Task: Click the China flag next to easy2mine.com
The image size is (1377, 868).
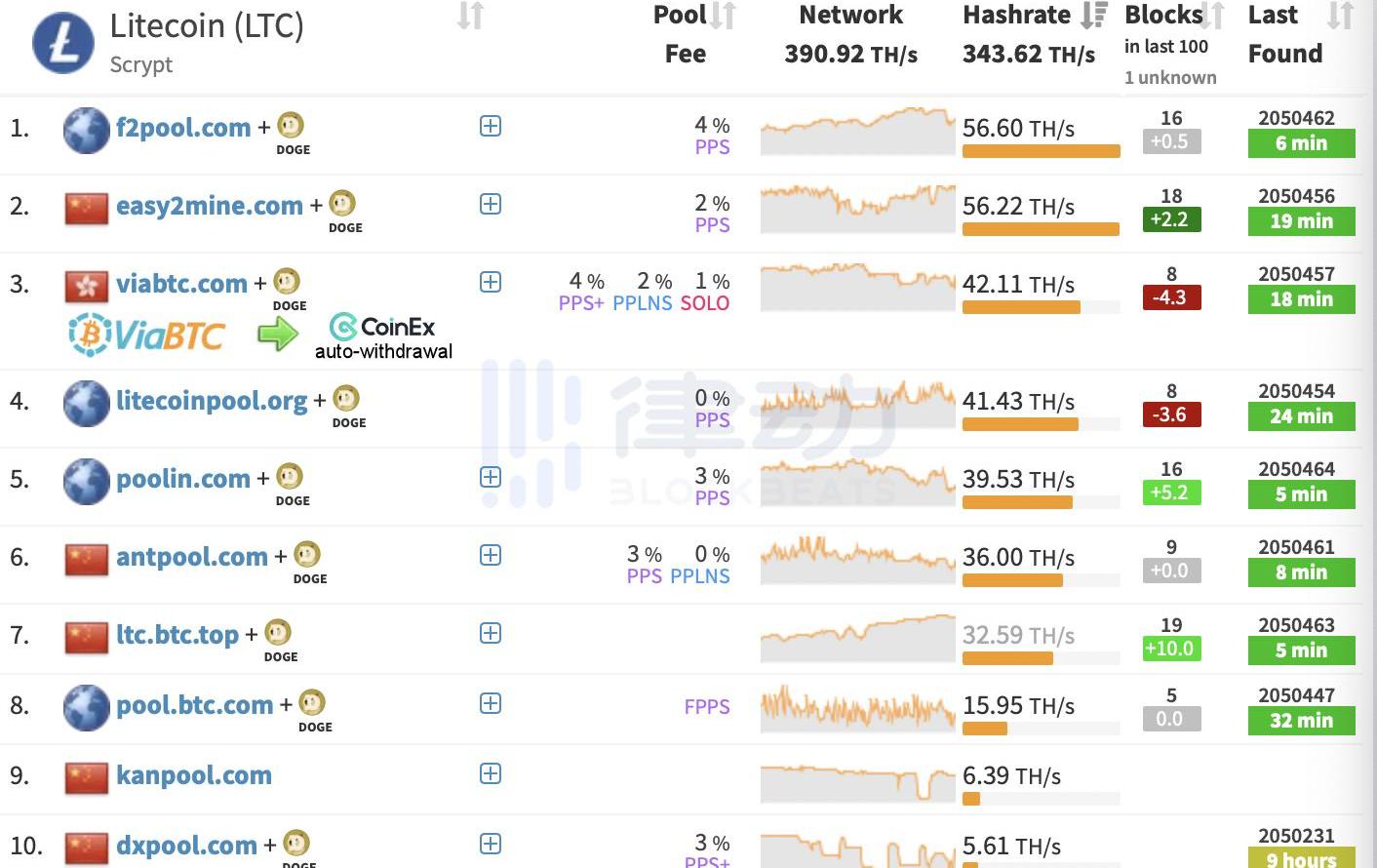Action: point(87,208)
